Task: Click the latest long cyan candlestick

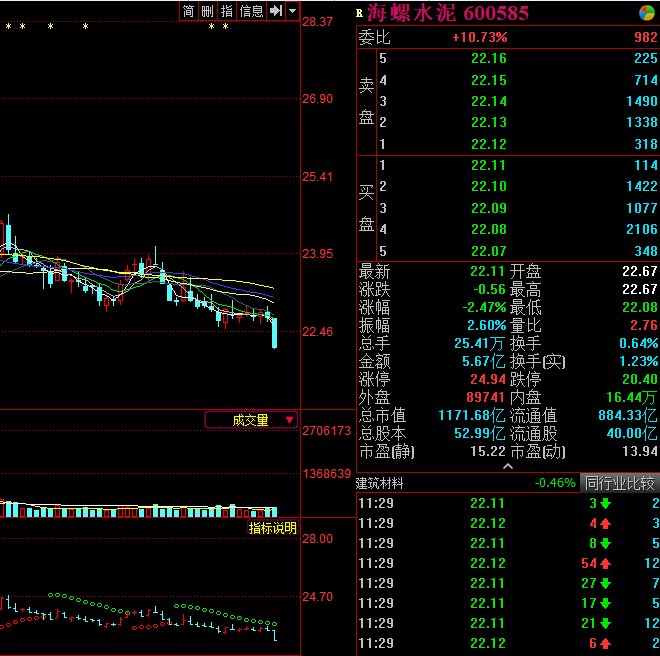Action: pyautogui.click(x=275, y=333)
